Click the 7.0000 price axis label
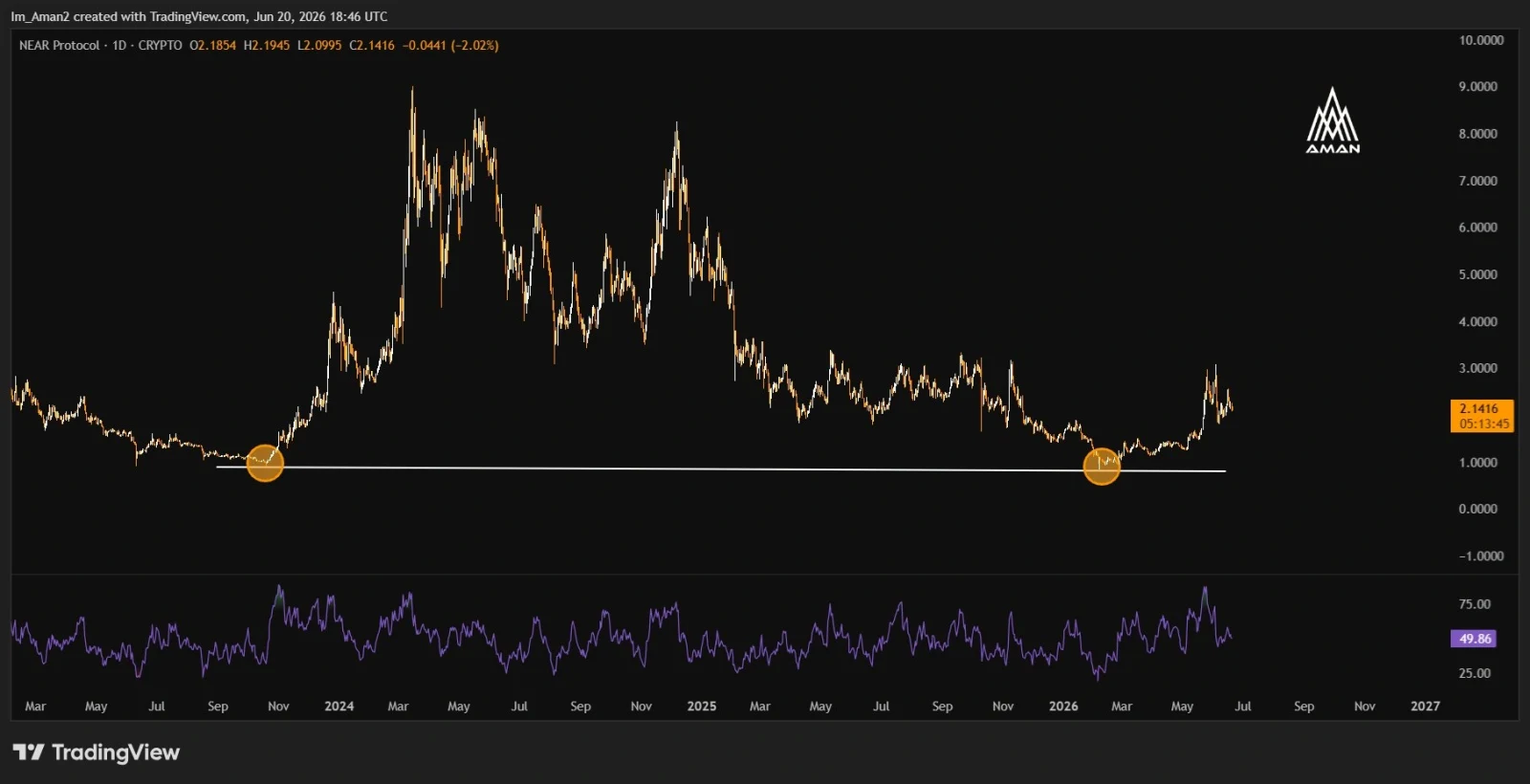1530x784 pixels. [x=1477, y=181]
